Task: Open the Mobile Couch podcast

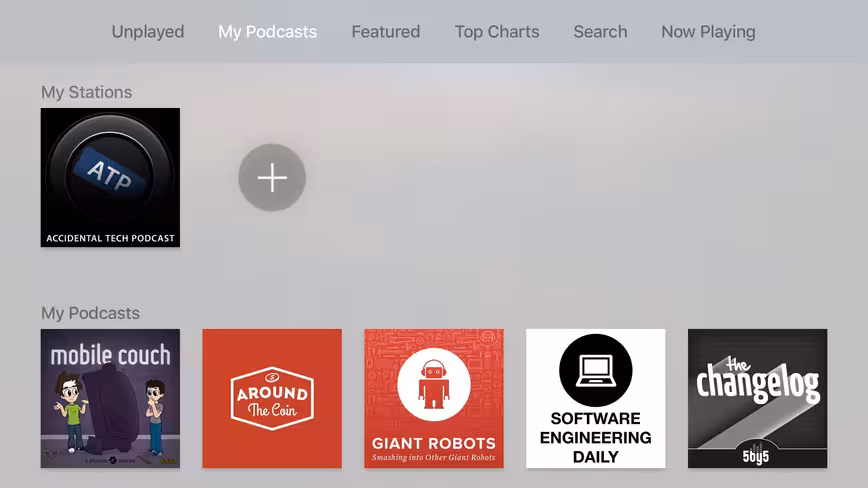Action: (x=110, y=398)
